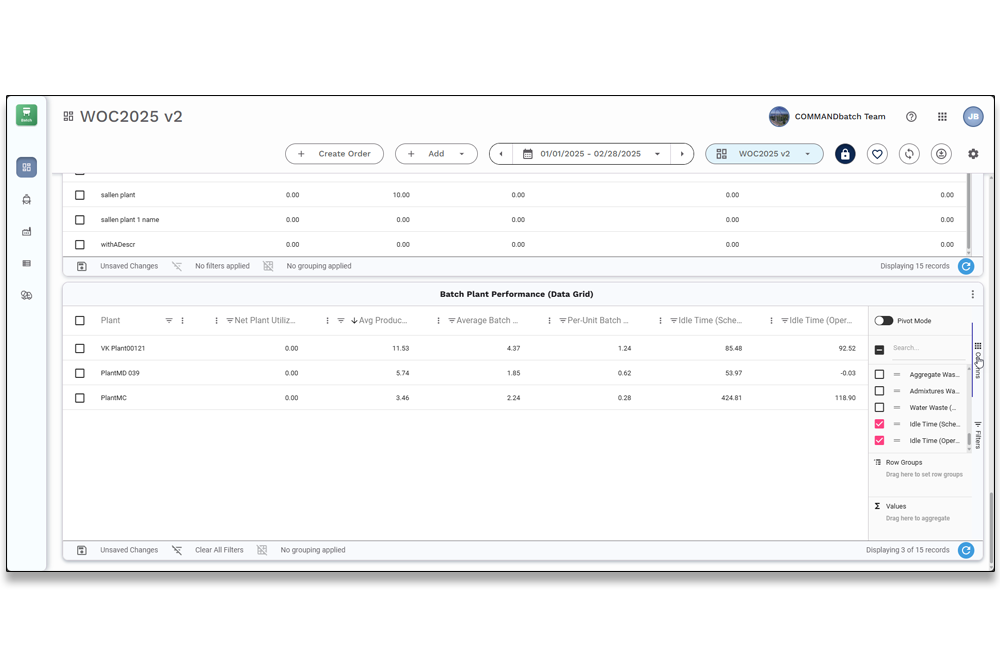
Task: Favorite dashboard with the heart icon
Action: tap(877, 154)
